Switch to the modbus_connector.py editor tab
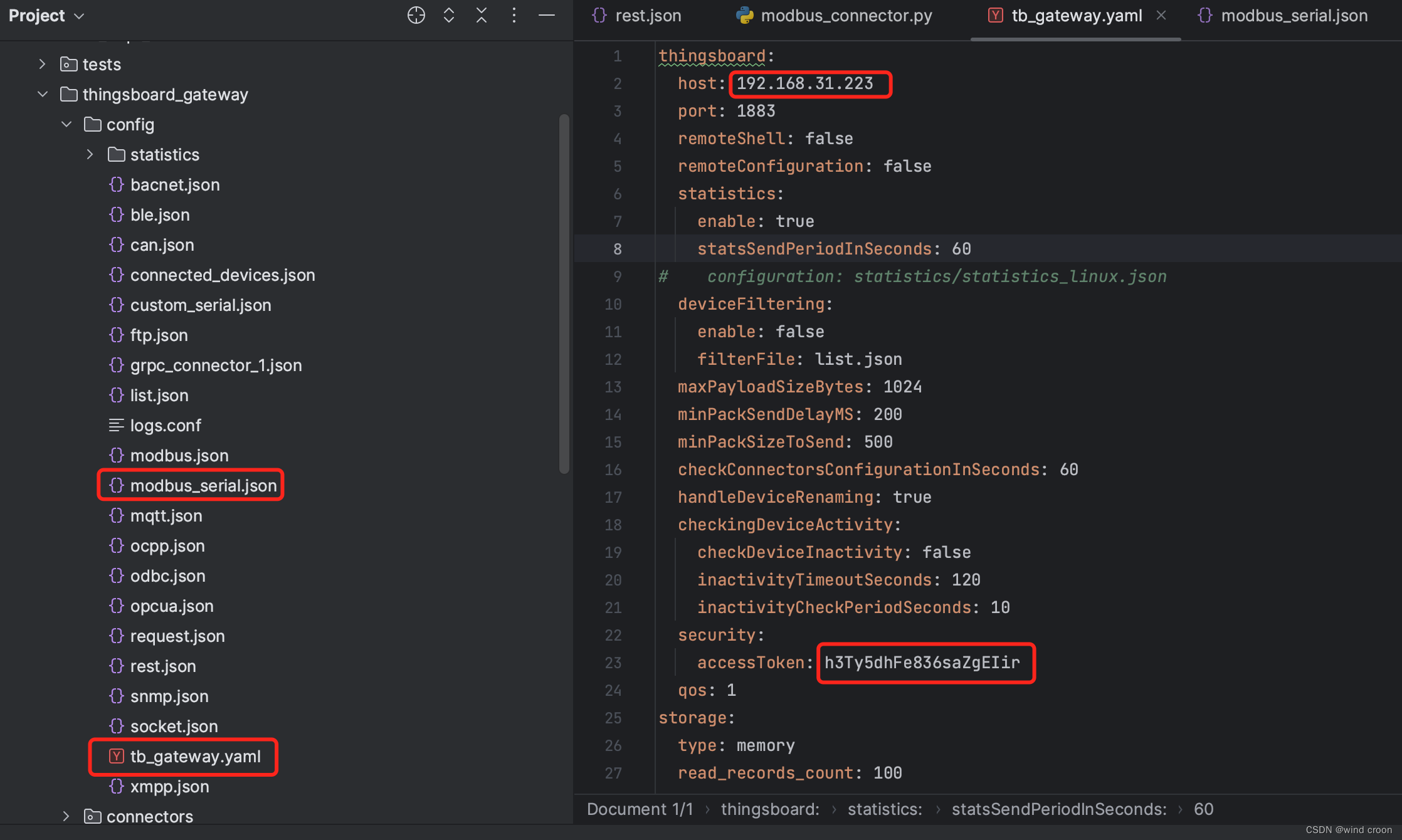Viewport: 1402px width, 840px height. tap(835, 16)
